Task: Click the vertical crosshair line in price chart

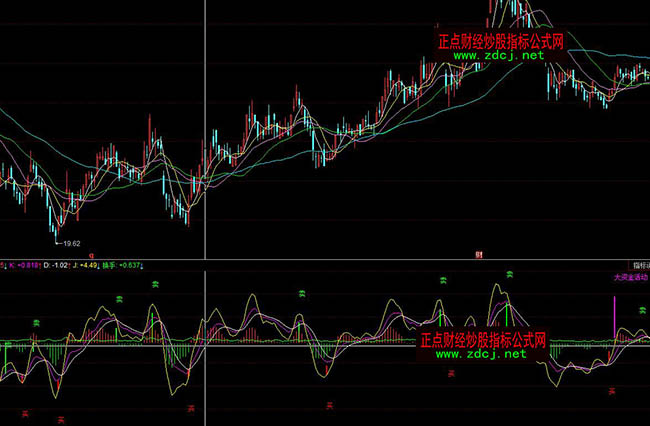Action: click(206, 120)
